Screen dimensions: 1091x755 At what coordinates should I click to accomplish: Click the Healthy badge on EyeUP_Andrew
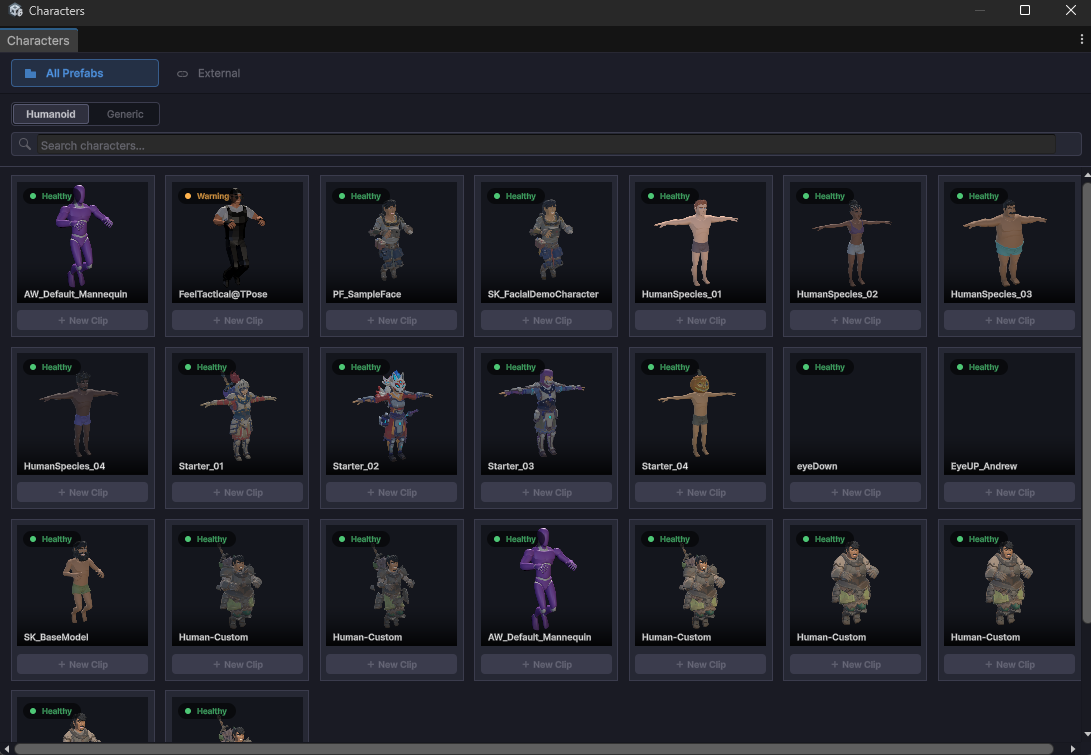[x=978, y=367]
